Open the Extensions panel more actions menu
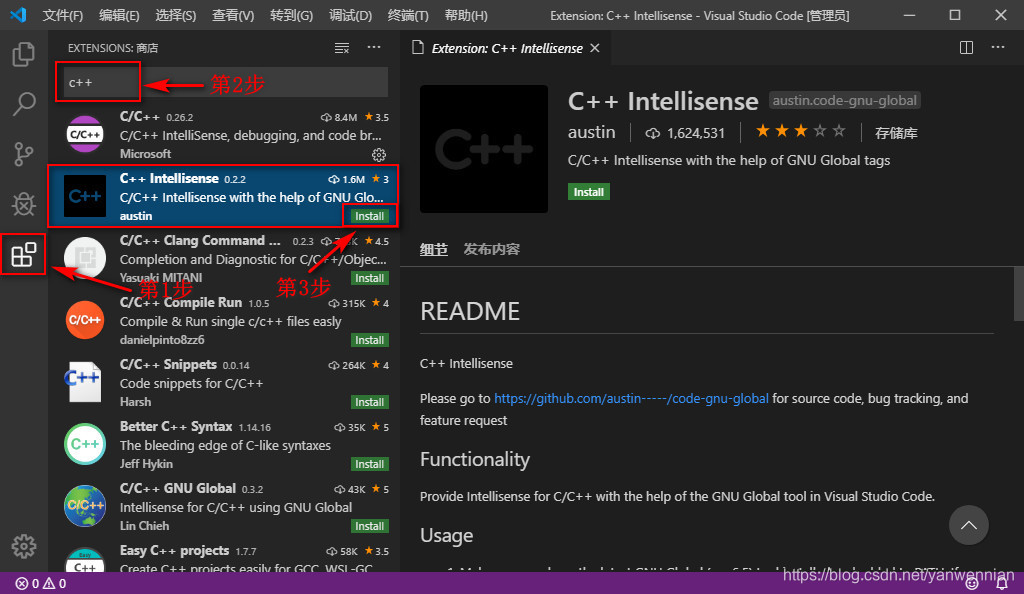1024x594 pixels. point(374,47)
